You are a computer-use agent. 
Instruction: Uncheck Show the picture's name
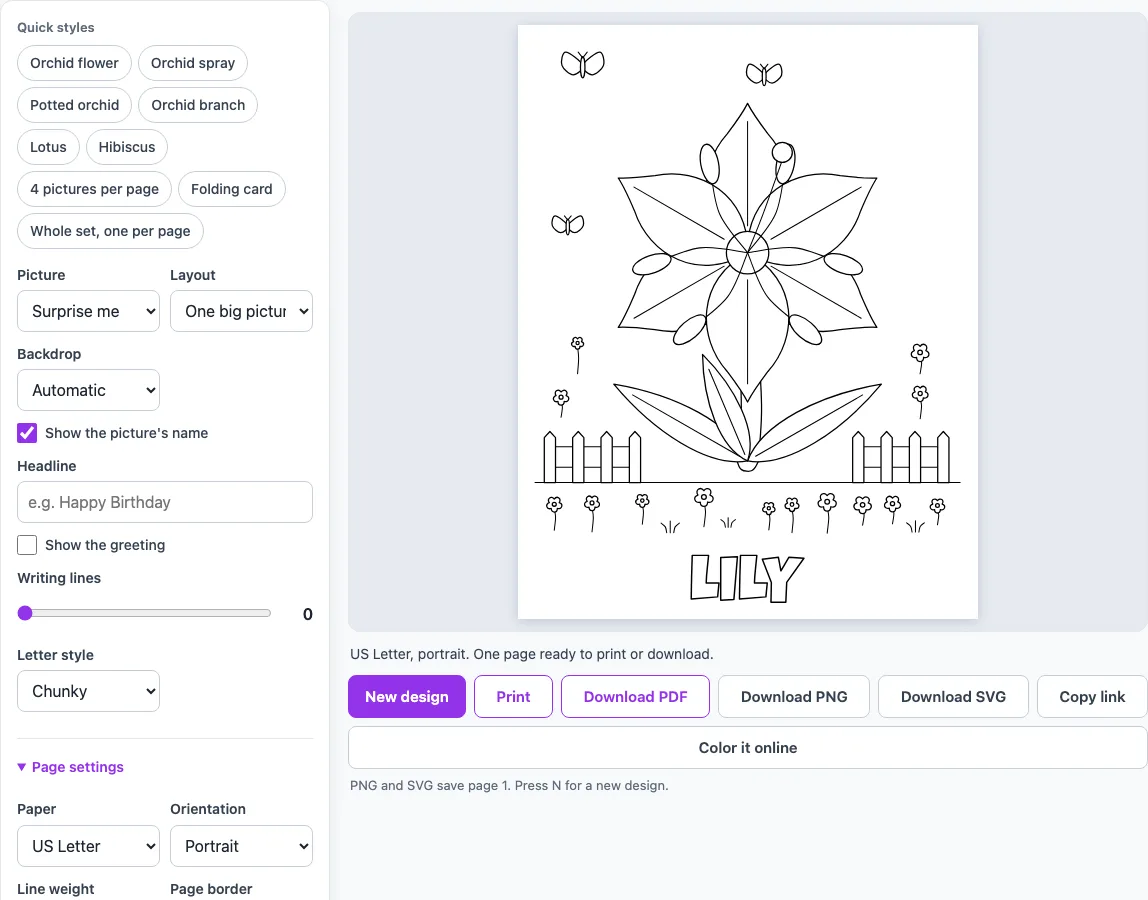tap(27, 433)
